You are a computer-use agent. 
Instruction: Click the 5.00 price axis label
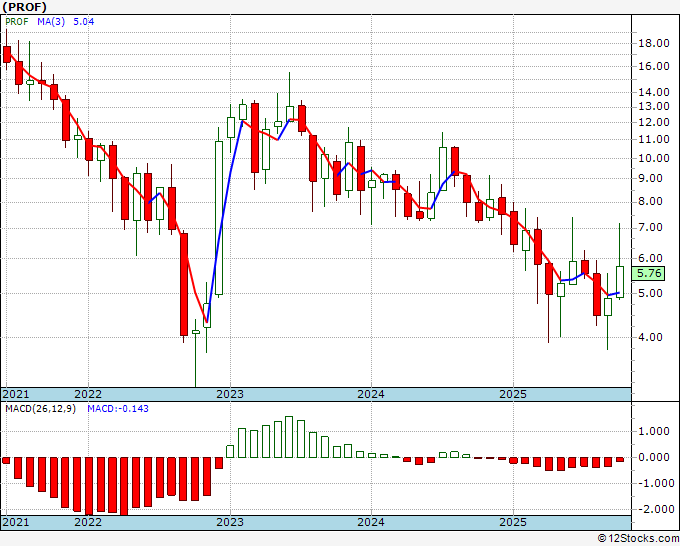(x=650, y=294)
